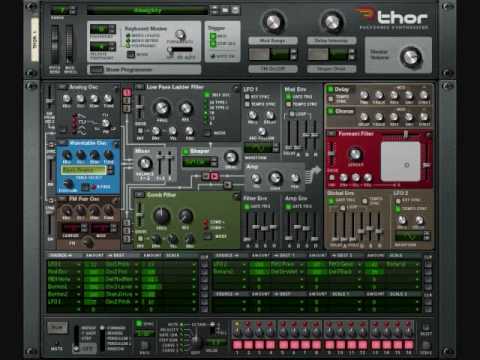The image size is (480, 360).
Task: Click the Master Volume knob
Action: click(x=410, y=57)
